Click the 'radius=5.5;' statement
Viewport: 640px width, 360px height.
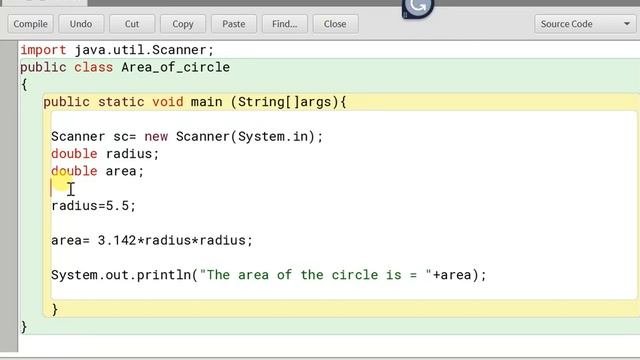pyautogui.click(x=93, y=206)
